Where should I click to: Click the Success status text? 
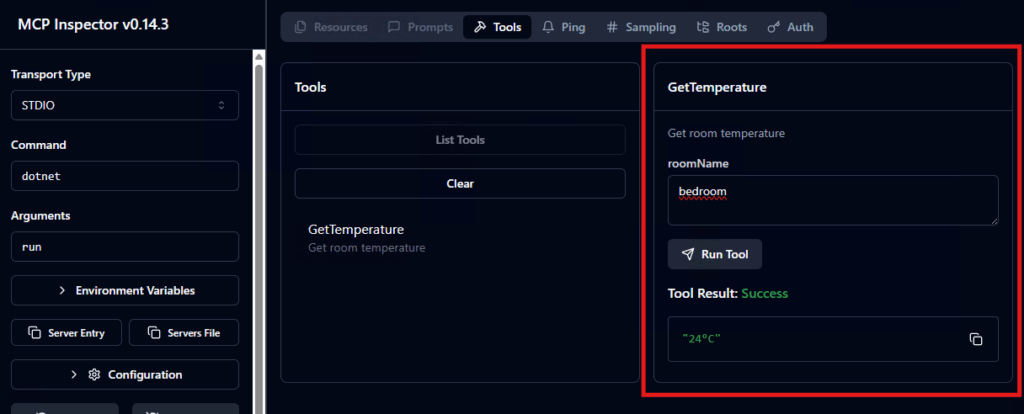[765, 293]
